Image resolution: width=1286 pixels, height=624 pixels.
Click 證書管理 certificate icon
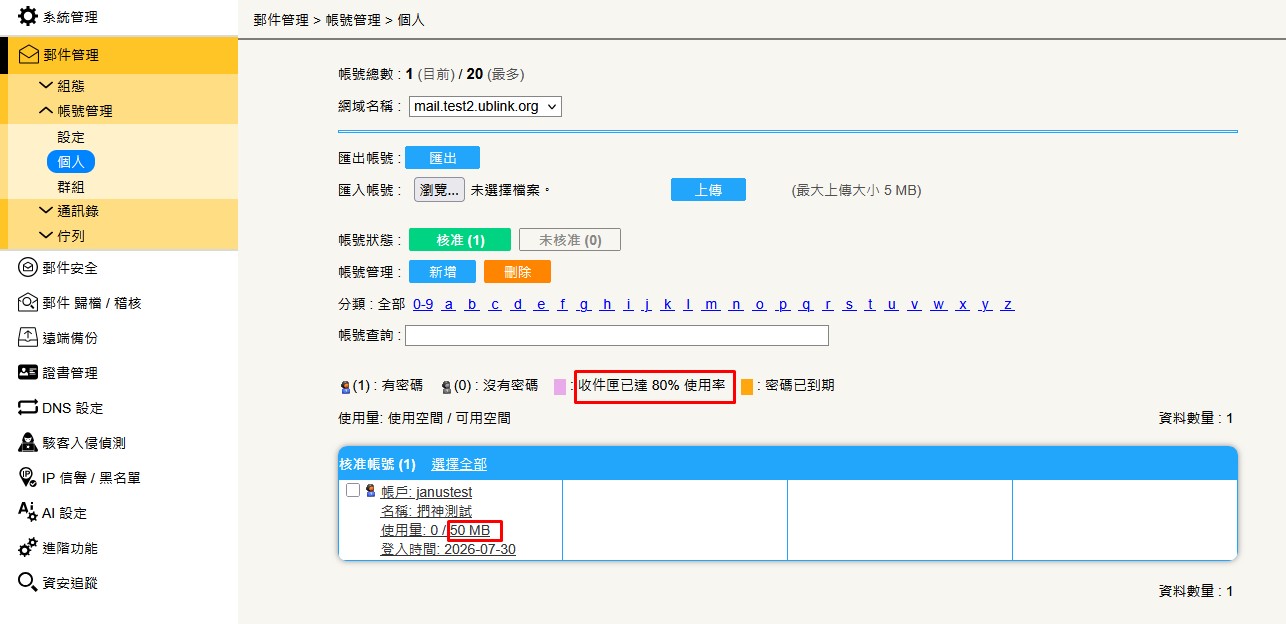coord(28,373)
